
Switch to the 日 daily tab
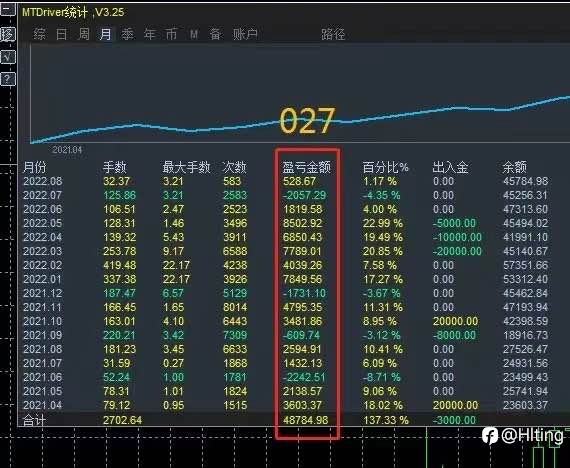tap(61, 34)
